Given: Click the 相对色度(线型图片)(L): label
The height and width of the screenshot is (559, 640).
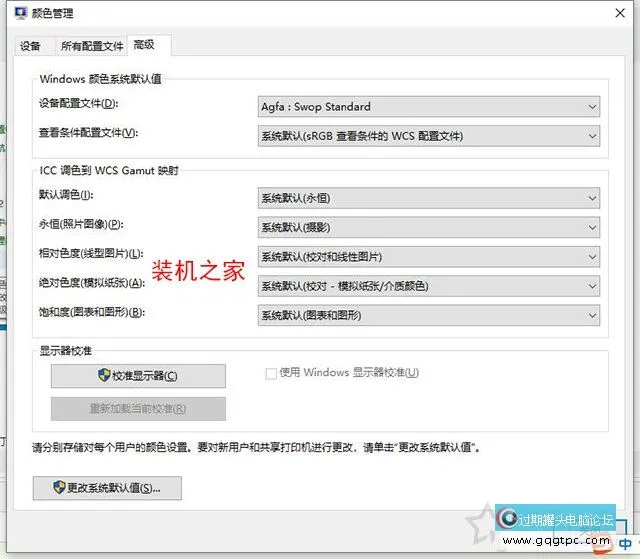Looking at the screenshot, I should click(x=91, y=253).
